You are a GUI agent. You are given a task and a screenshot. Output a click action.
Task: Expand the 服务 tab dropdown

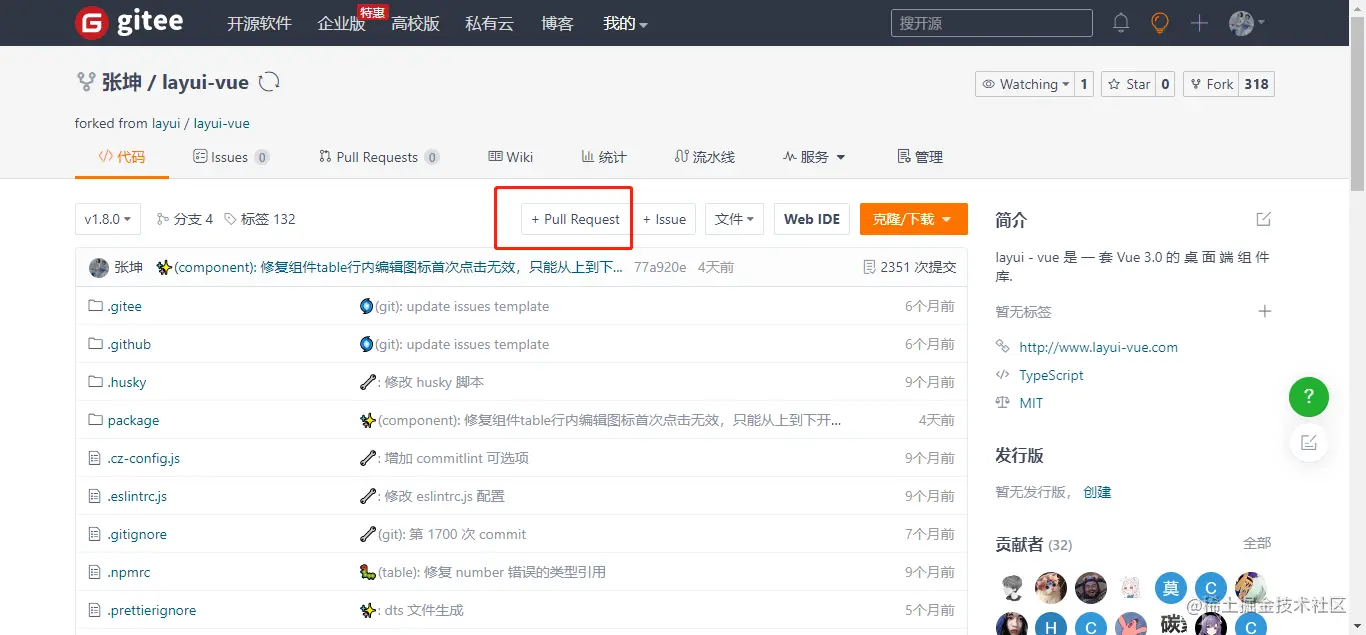814,157
